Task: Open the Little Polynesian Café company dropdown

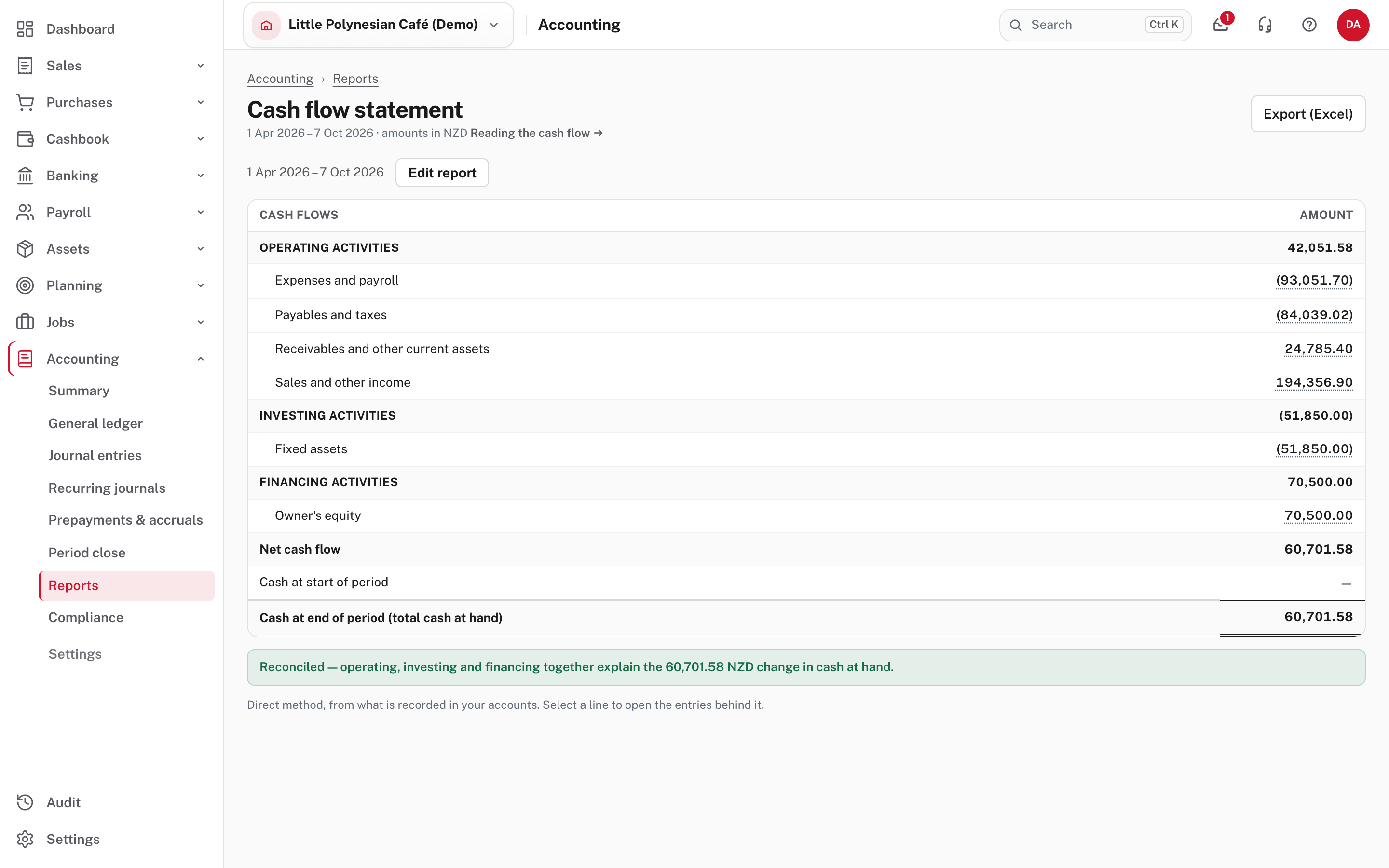Action: (x=378, y=25)
